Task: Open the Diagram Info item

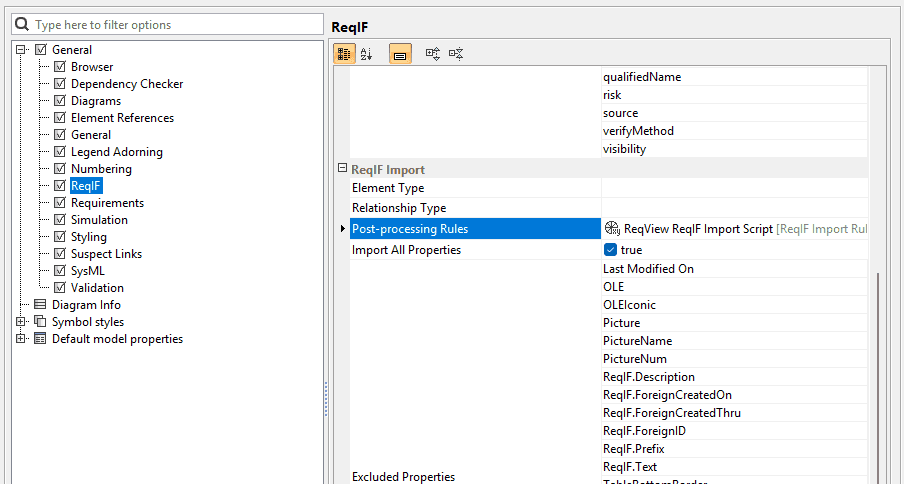Action: [x=86, y=304]
